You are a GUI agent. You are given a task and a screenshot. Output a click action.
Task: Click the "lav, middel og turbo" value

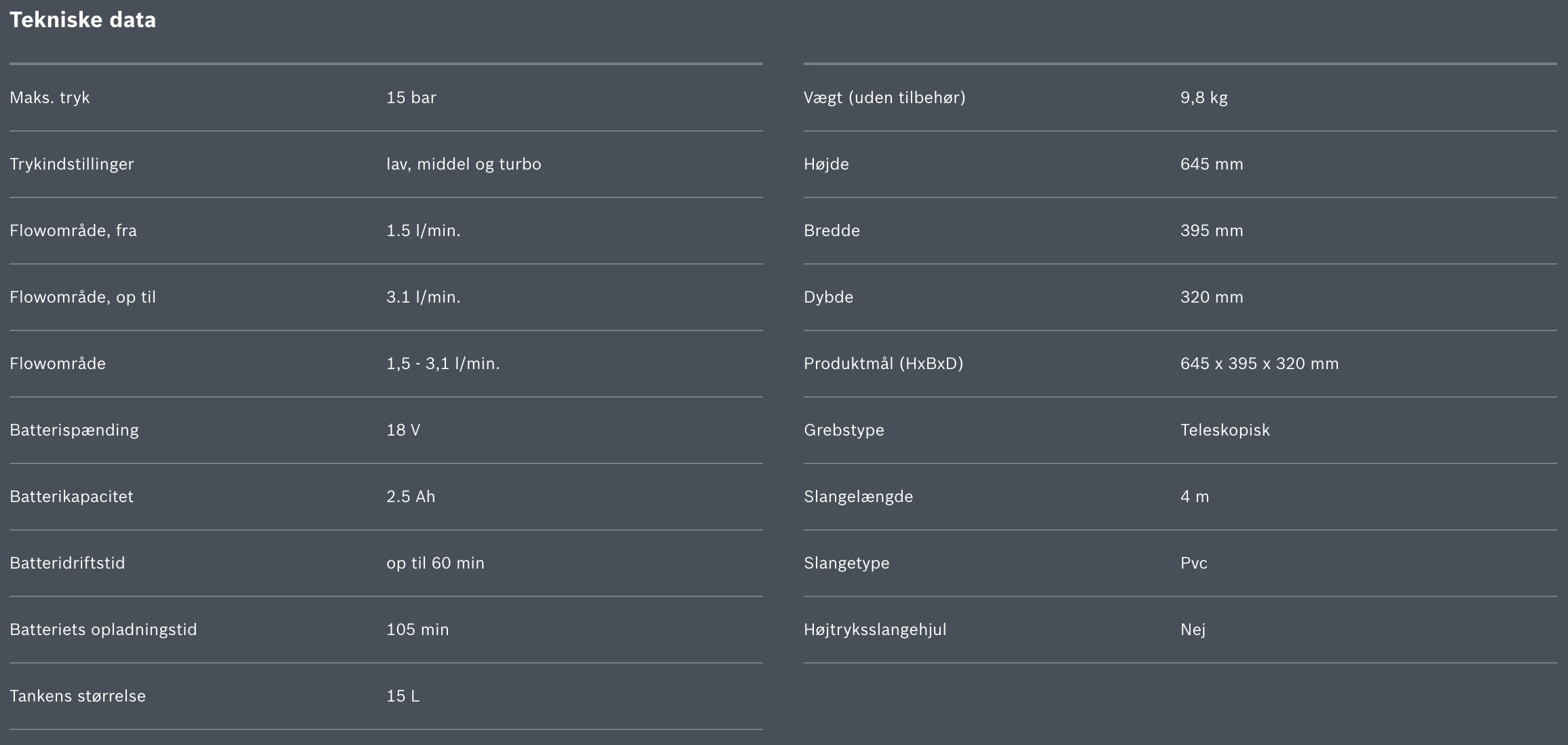tap(464, 164)
